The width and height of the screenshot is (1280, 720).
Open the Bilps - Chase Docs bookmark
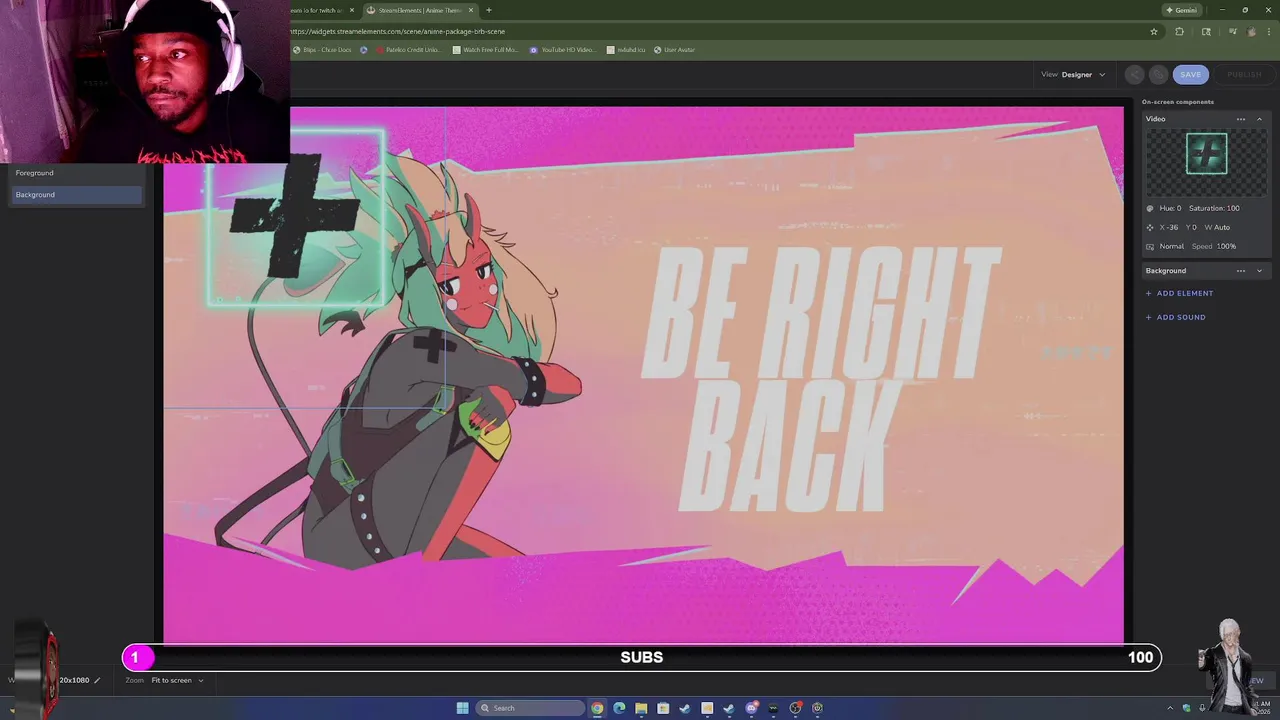[322, 50]
